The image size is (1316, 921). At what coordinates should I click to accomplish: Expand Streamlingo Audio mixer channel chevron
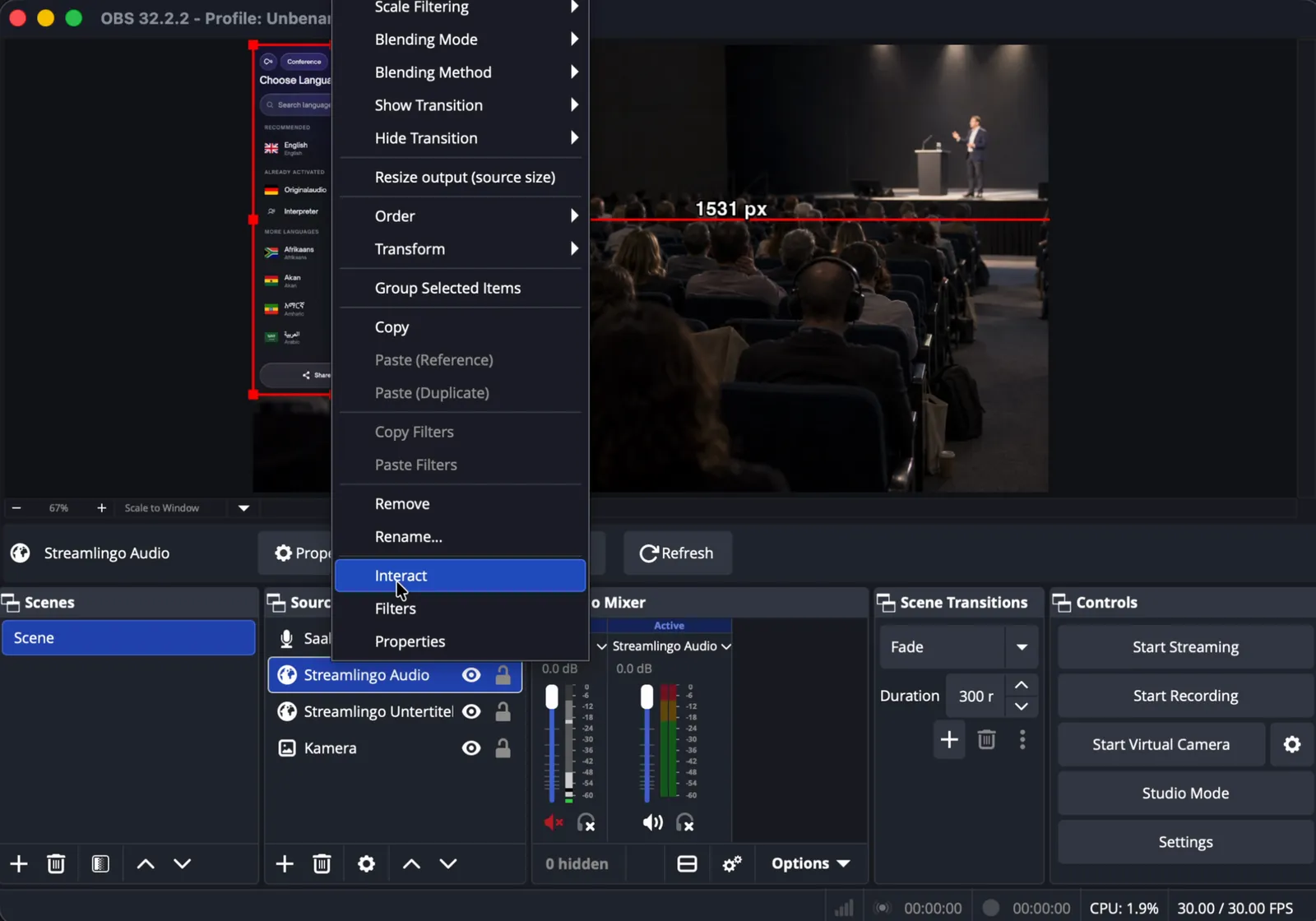tap(726, 646)
